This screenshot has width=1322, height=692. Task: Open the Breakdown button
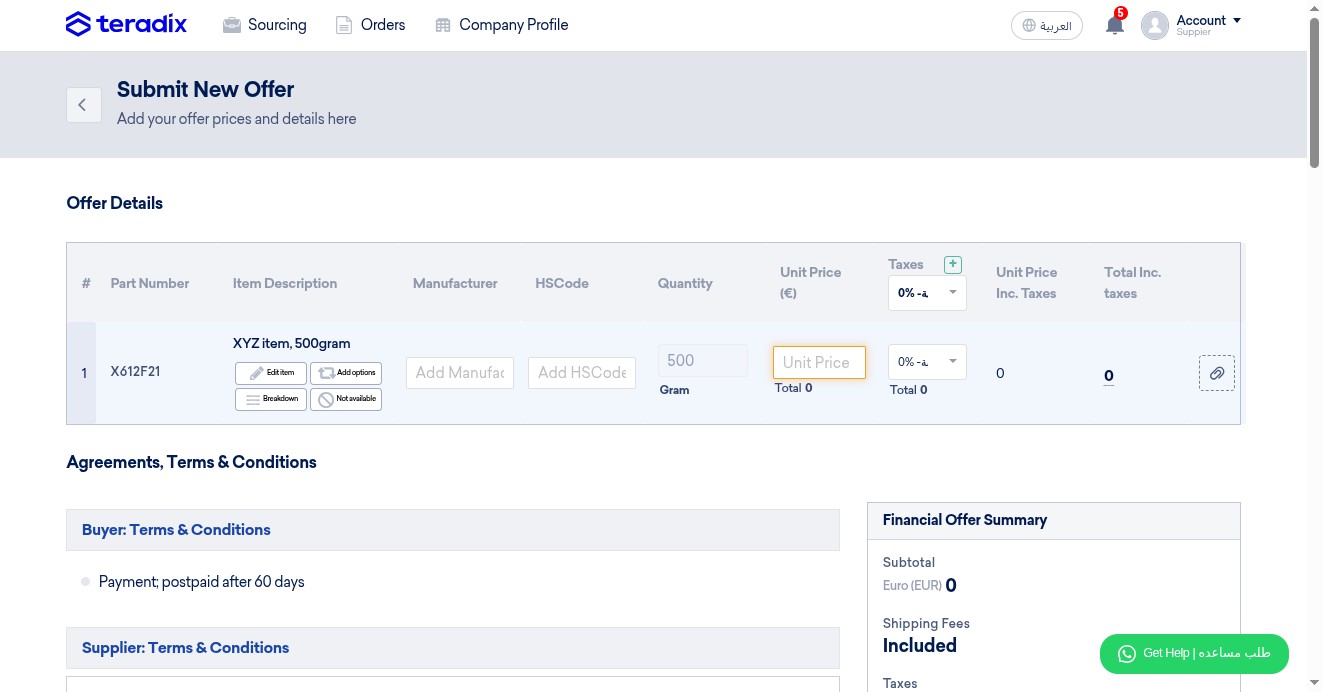[x=271, y=399]
